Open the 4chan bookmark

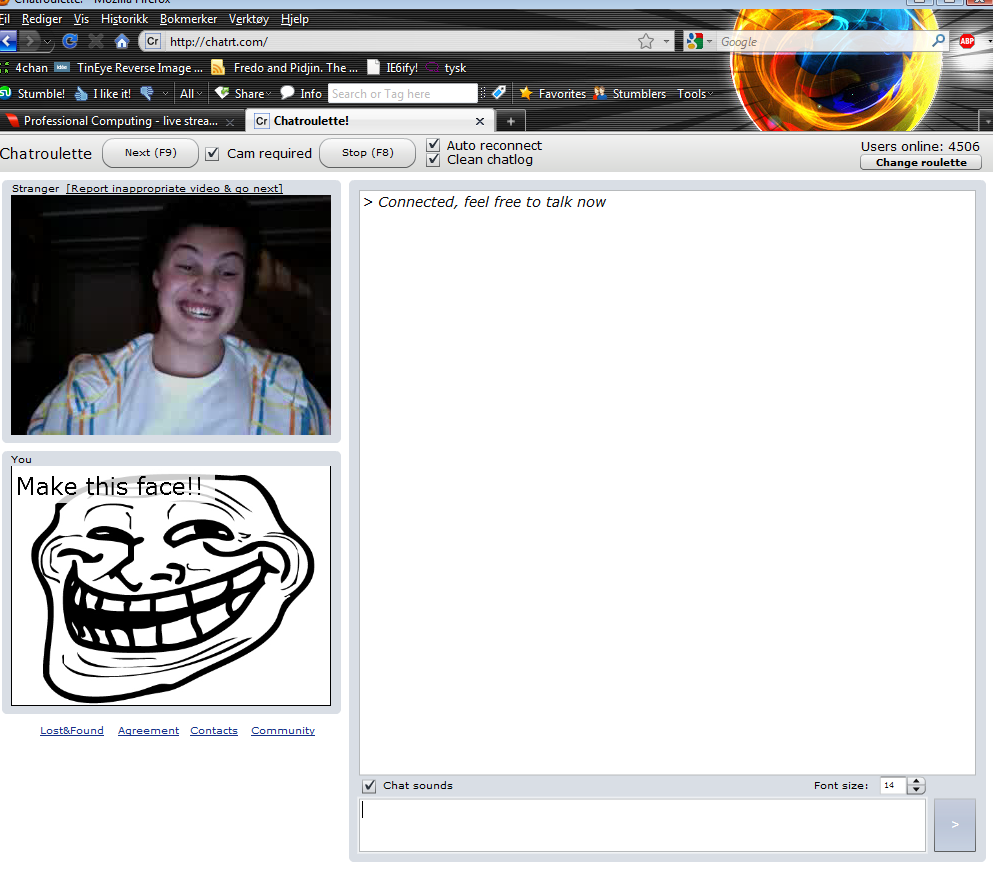(x=24, y=68)
